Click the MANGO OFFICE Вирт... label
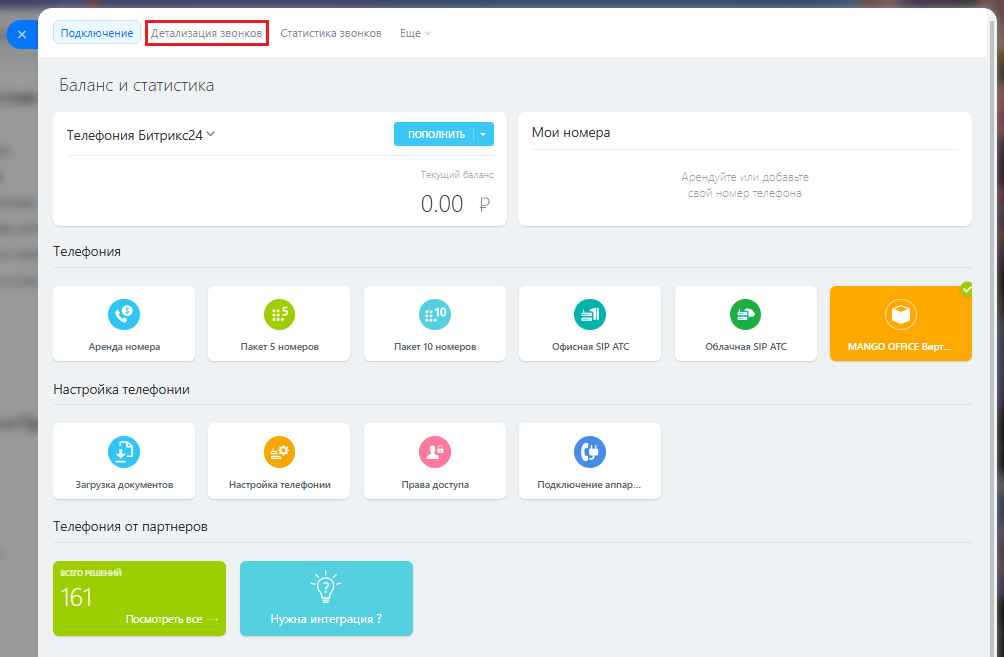The width and height of the screenshot is (1004, 657). [x=900, y=347]
